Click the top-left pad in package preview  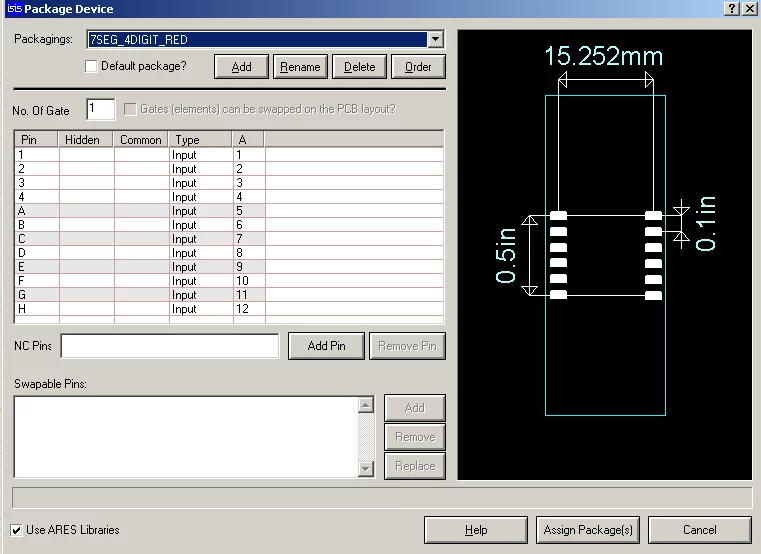[x=559, y=216]
